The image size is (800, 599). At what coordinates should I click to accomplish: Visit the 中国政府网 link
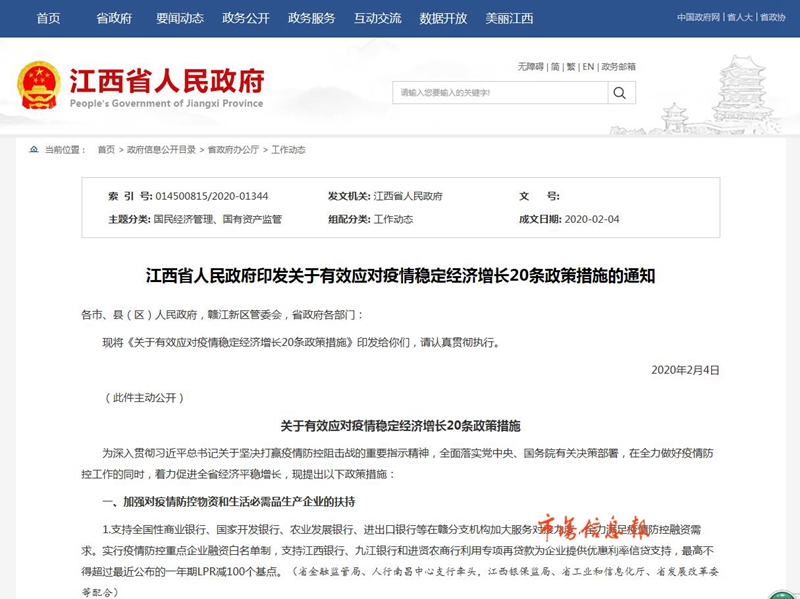698,17
